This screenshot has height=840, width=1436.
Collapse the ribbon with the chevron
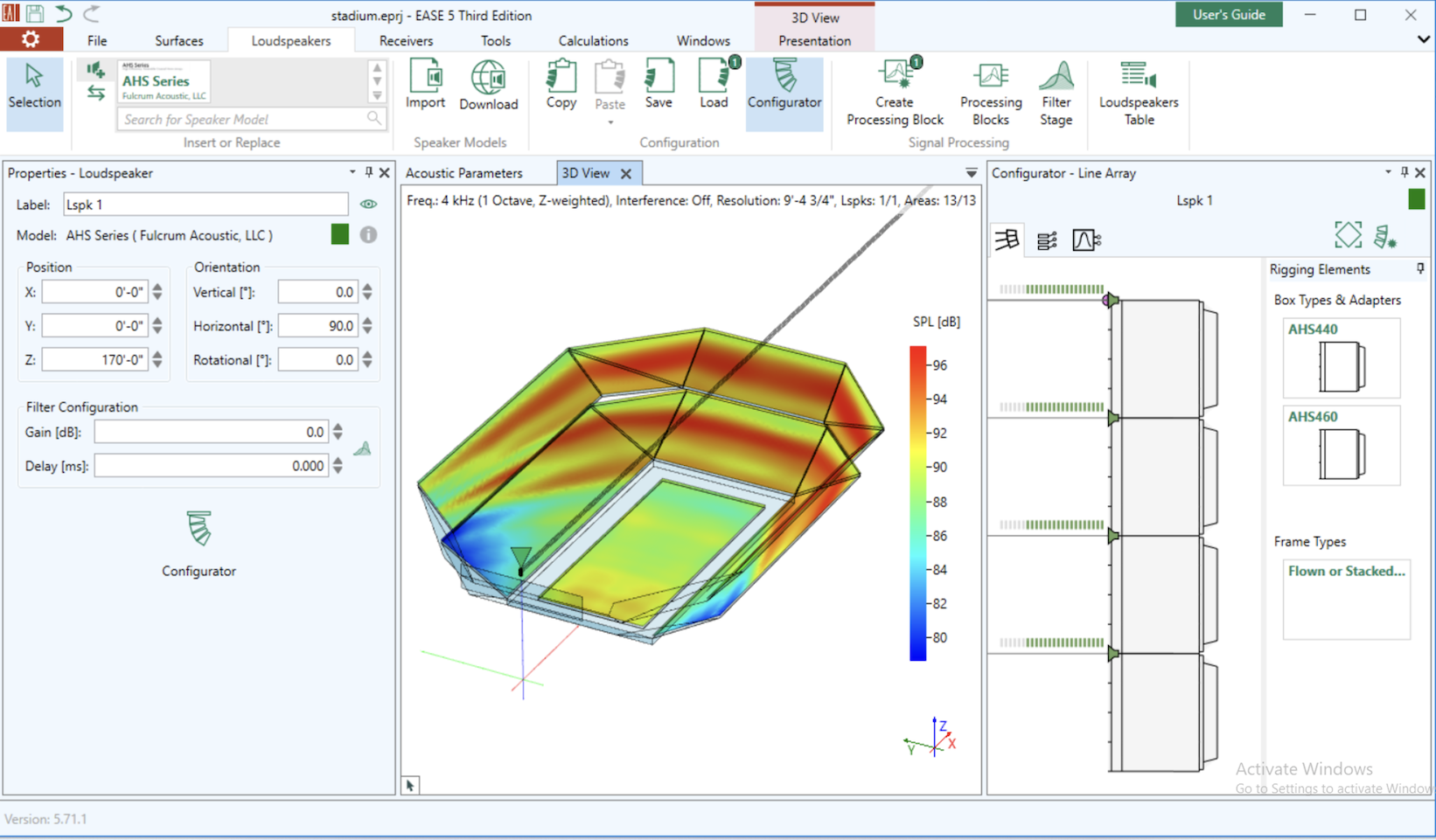point(1423,39)
